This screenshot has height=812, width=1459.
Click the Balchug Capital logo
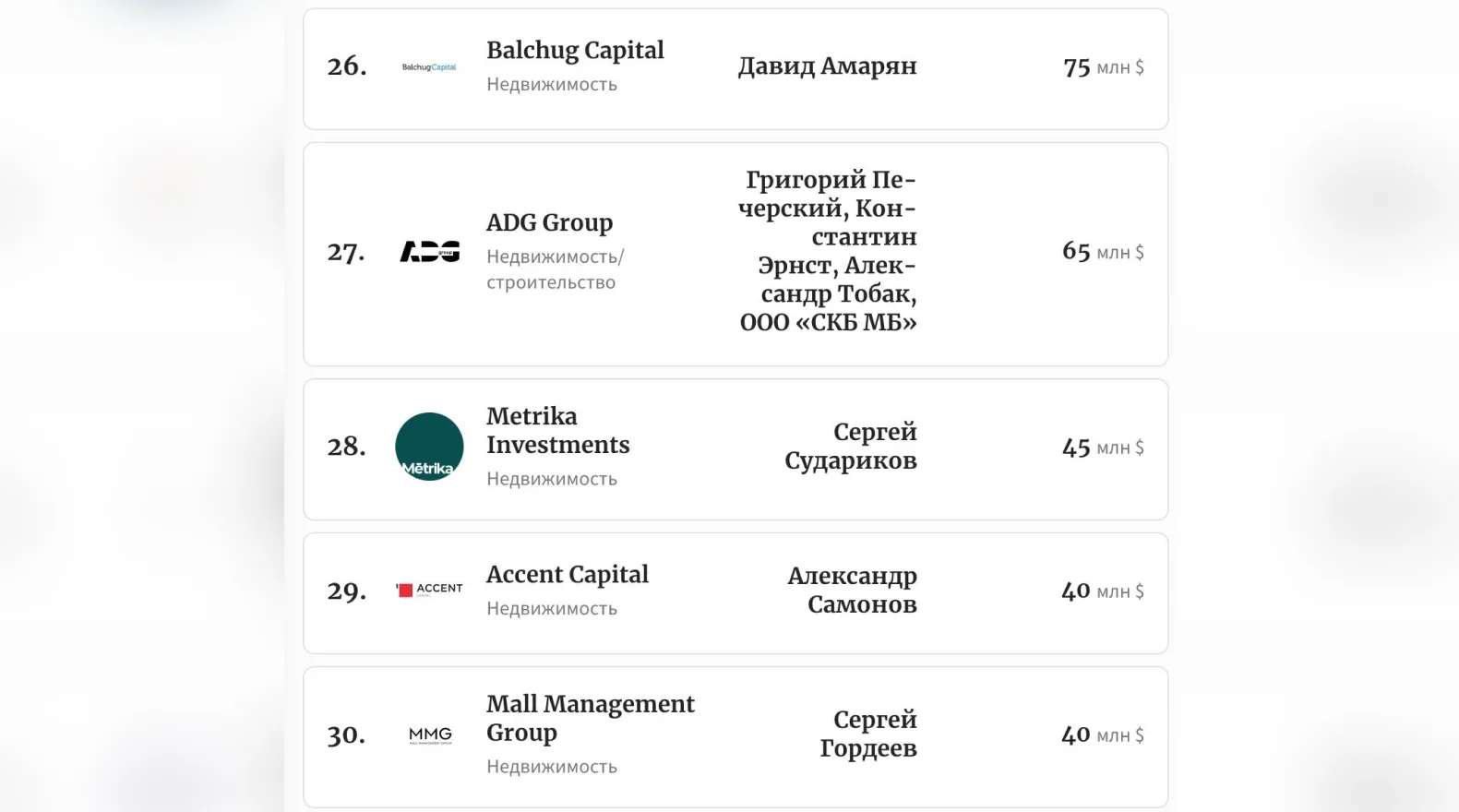(429, 67)
